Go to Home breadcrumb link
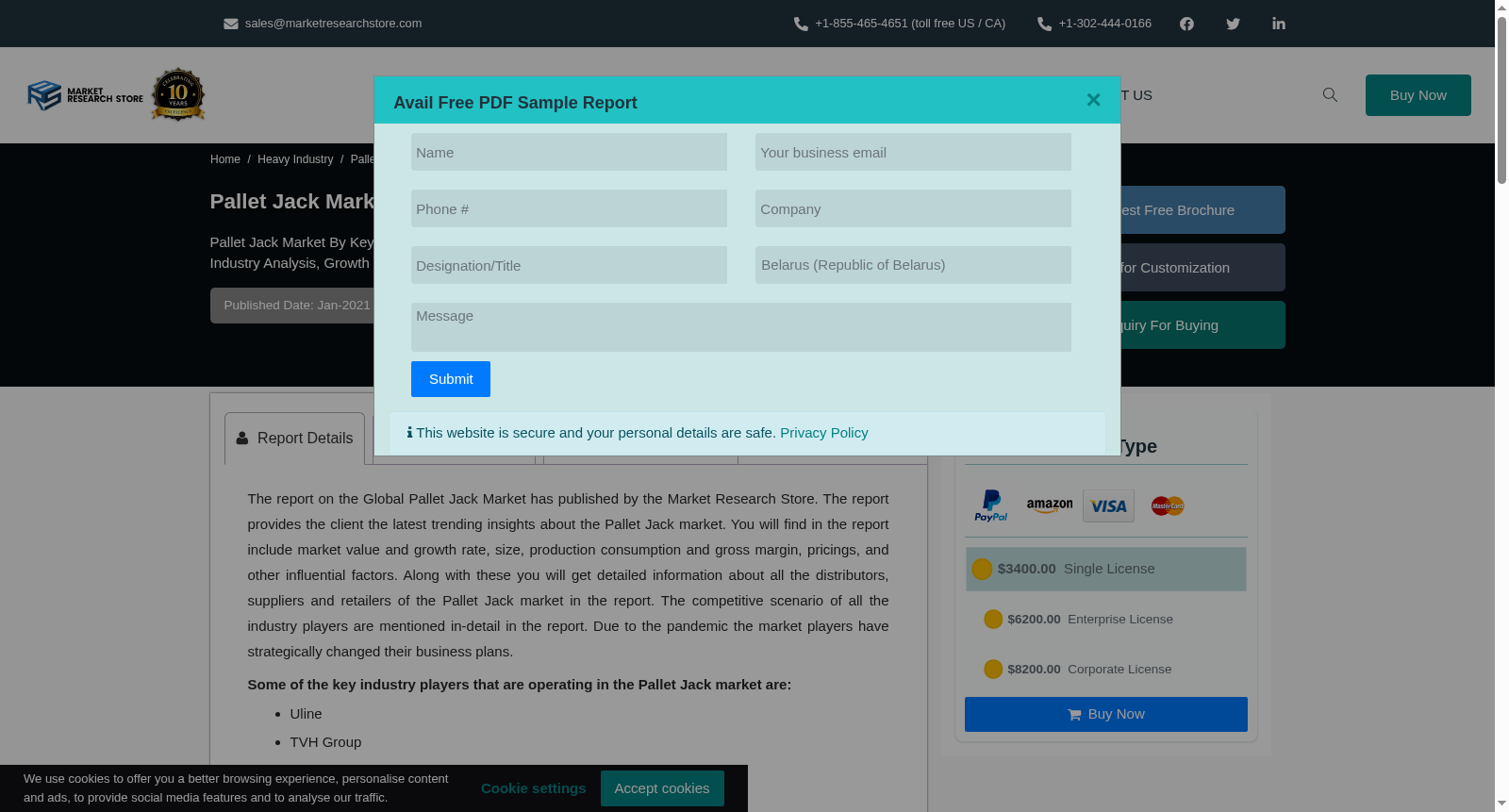This screenshot has width=1509, height=812. tap(225, 159)
